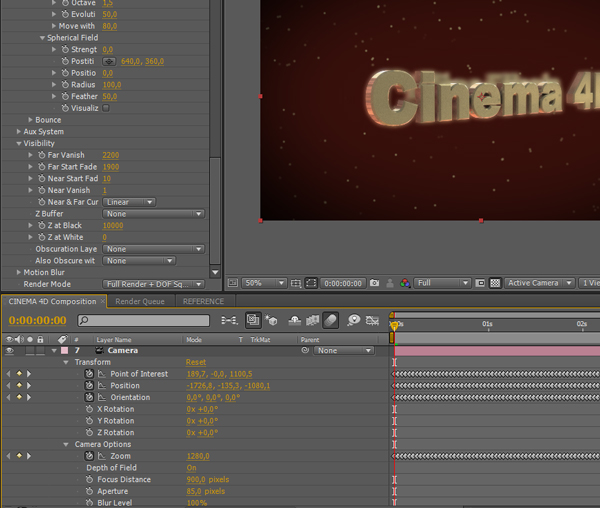Open Also Obscure with dropdown
Viewport: 600px width, 508px height.
(x=139, y=261)
